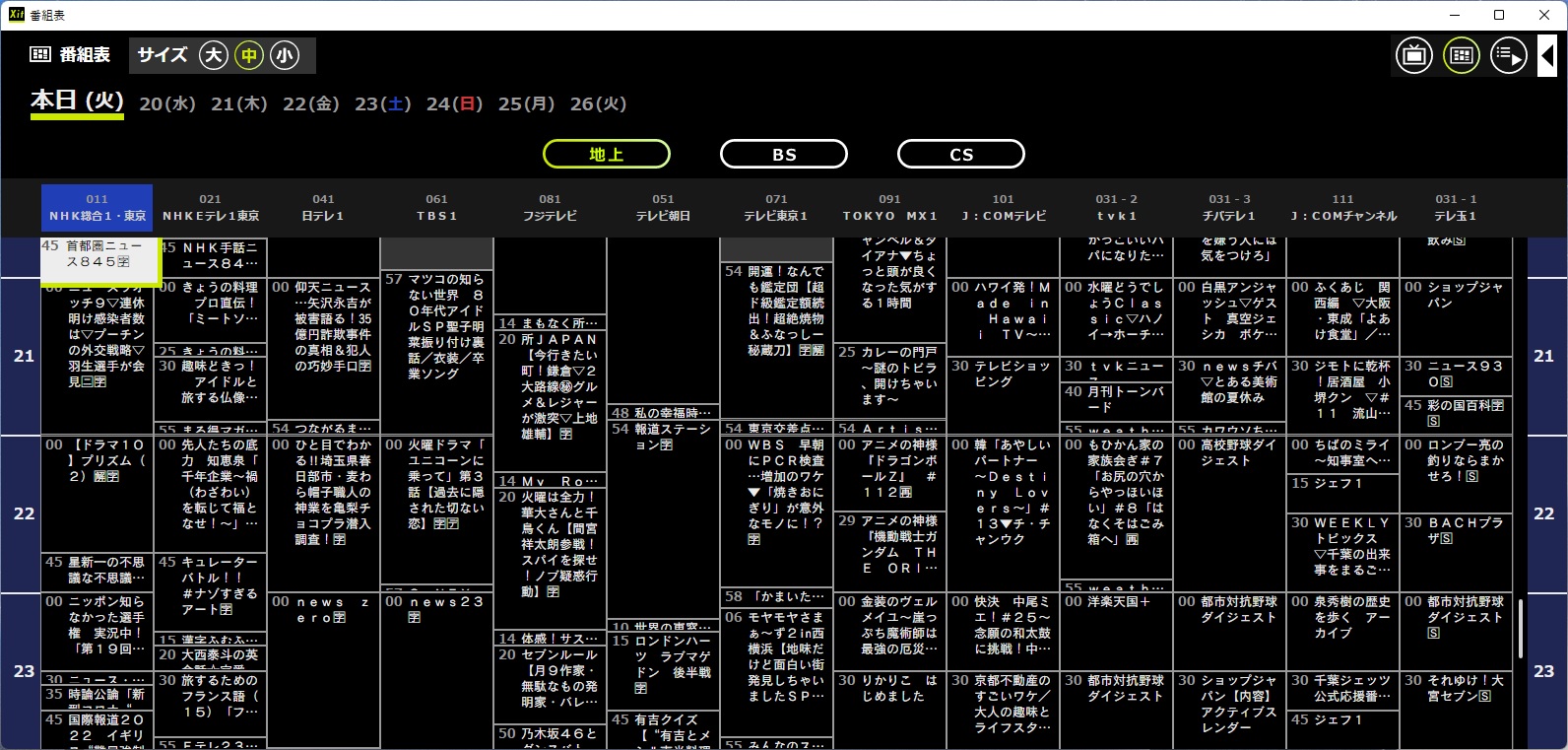Open 白黒アンジャッシュ program

1230,316
